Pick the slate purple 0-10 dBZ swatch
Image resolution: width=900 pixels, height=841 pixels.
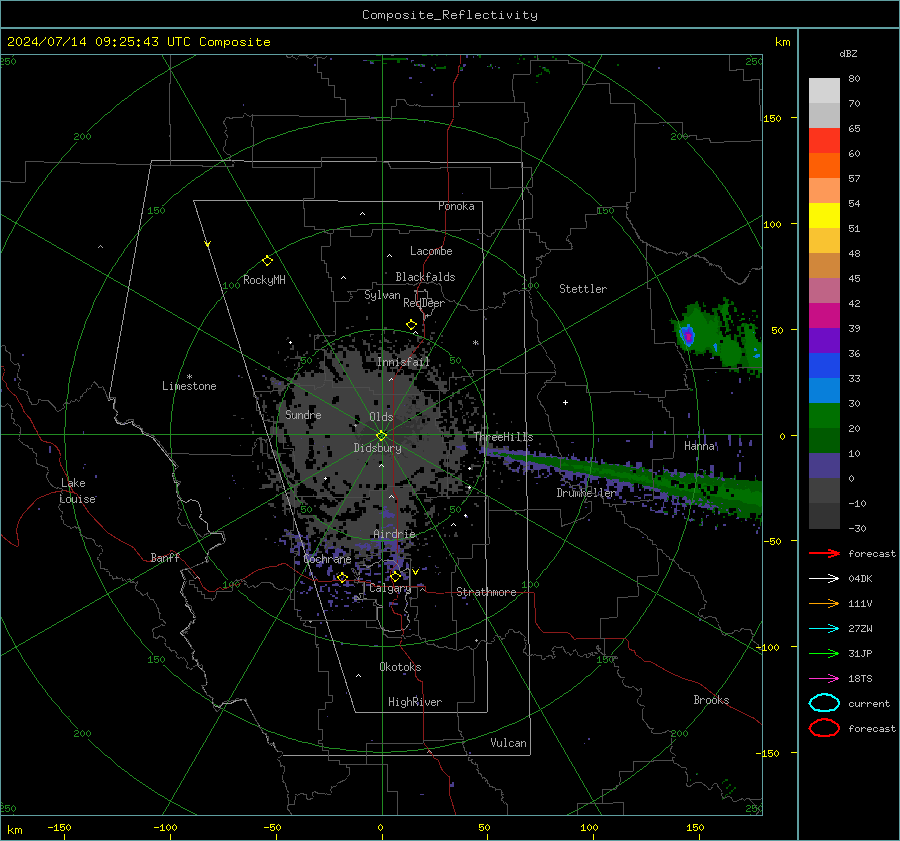[824, 466]
